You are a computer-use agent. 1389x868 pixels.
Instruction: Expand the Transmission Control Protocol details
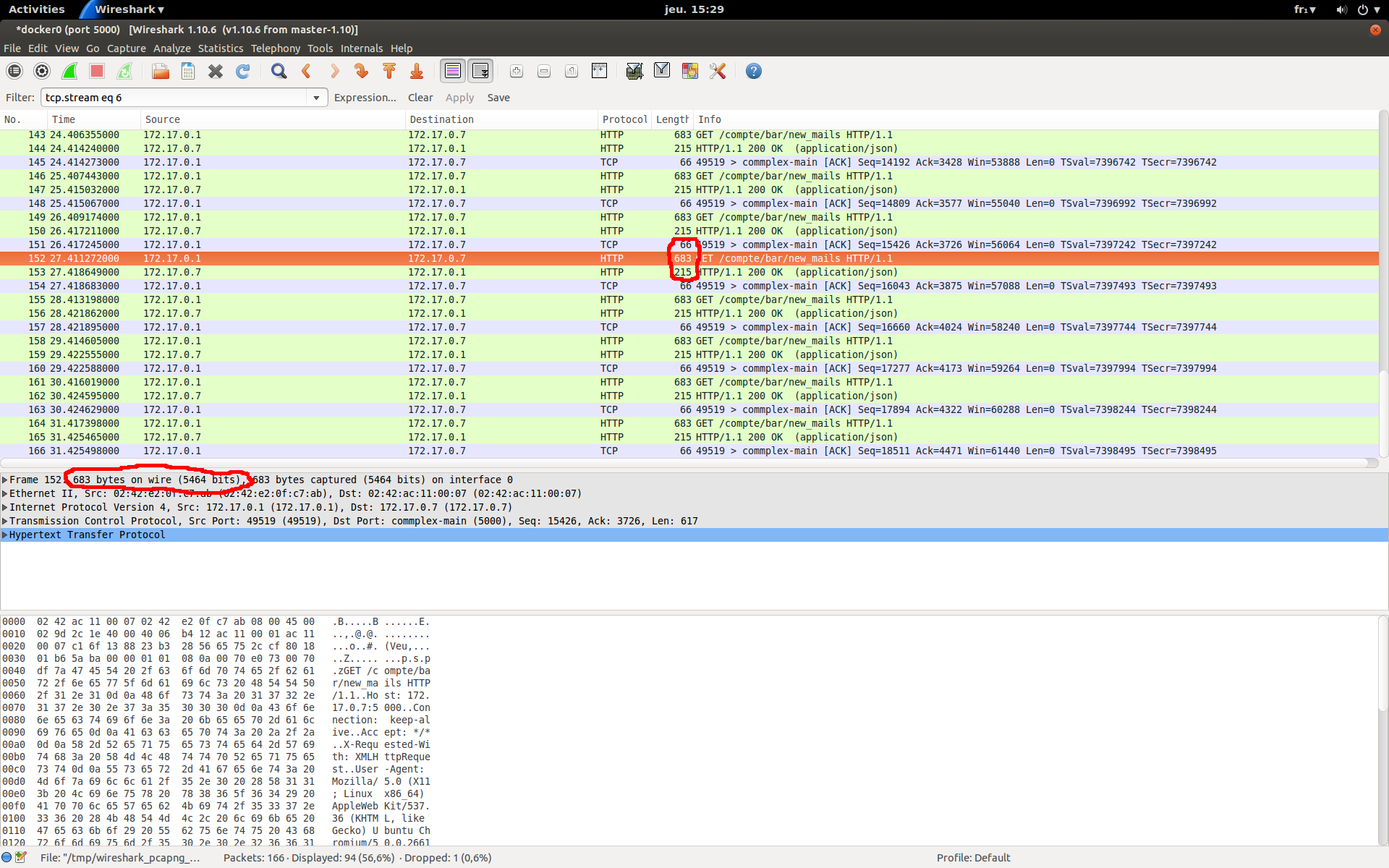(5, 521)
